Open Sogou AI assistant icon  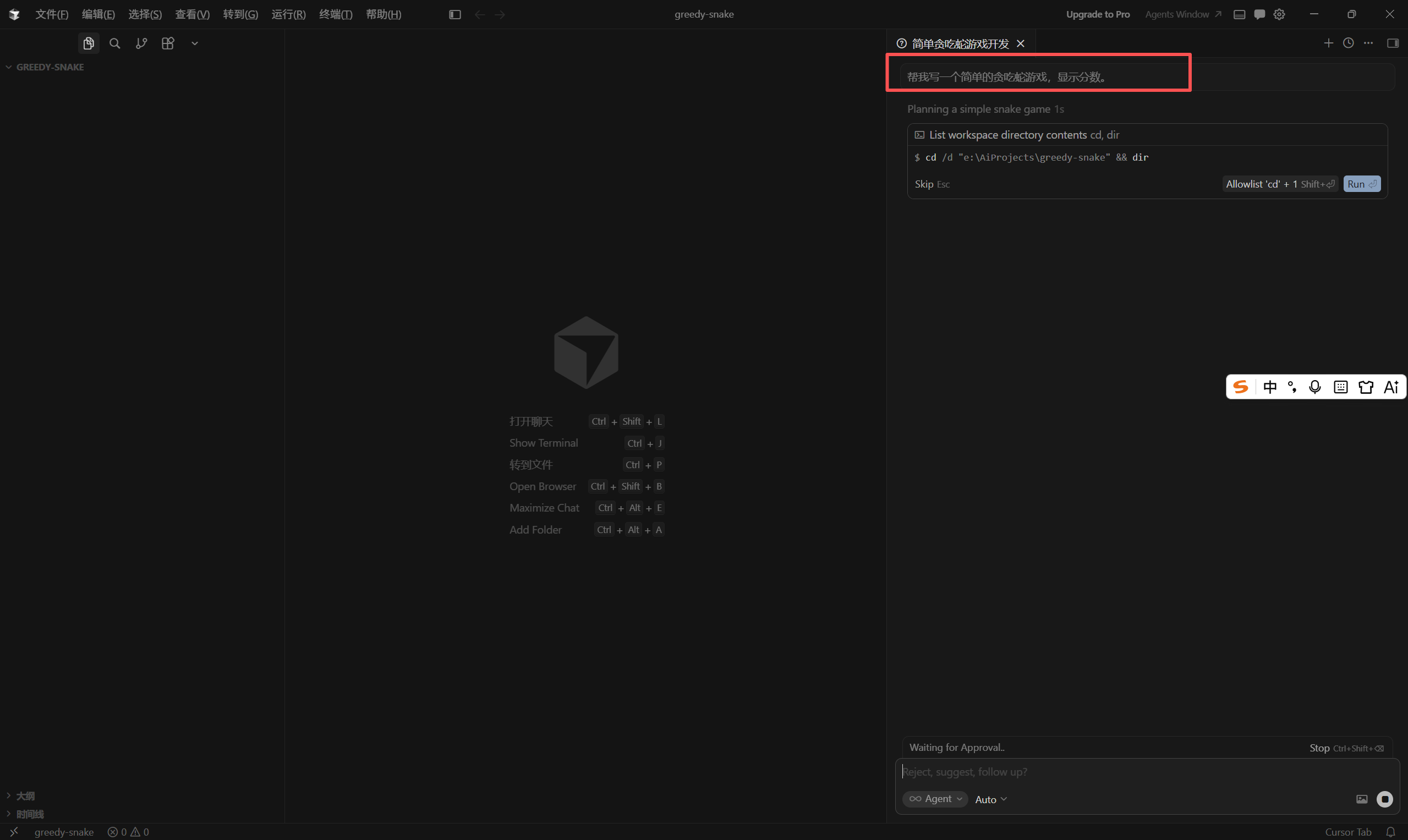[1391, 387]
